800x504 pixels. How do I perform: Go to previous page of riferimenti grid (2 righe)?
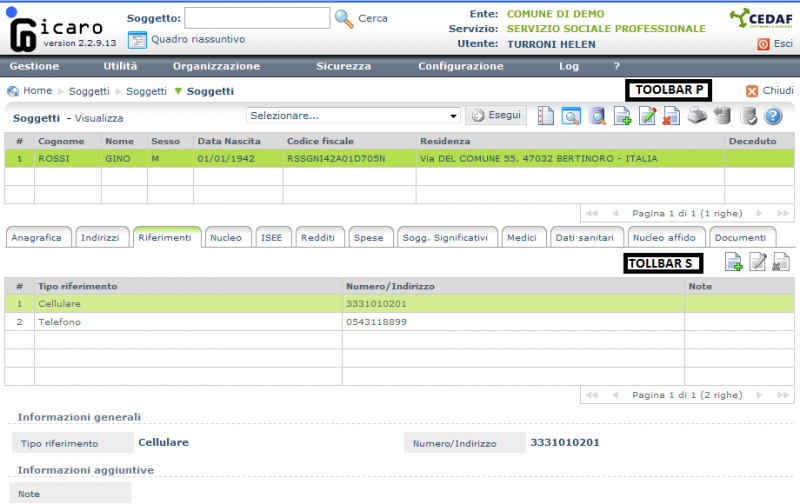click(615, 395)
